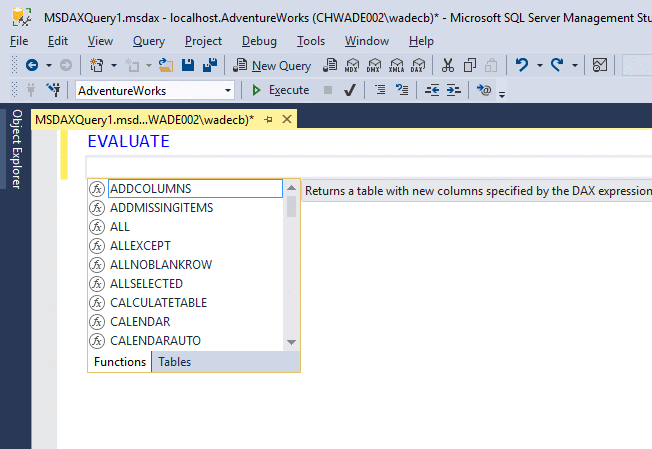Click the Save All icon

point(211,65)
